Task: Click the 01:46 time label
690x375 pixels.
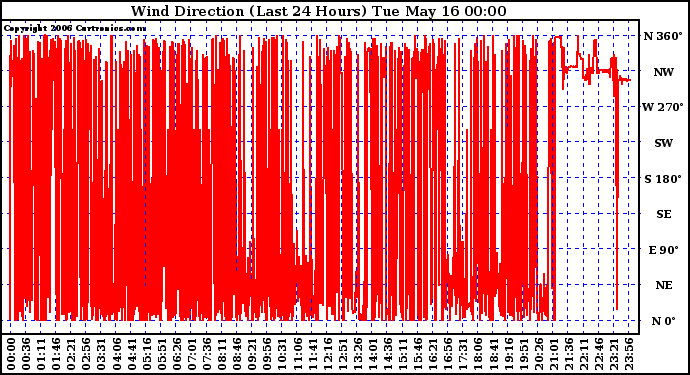Action: point(56,354)
